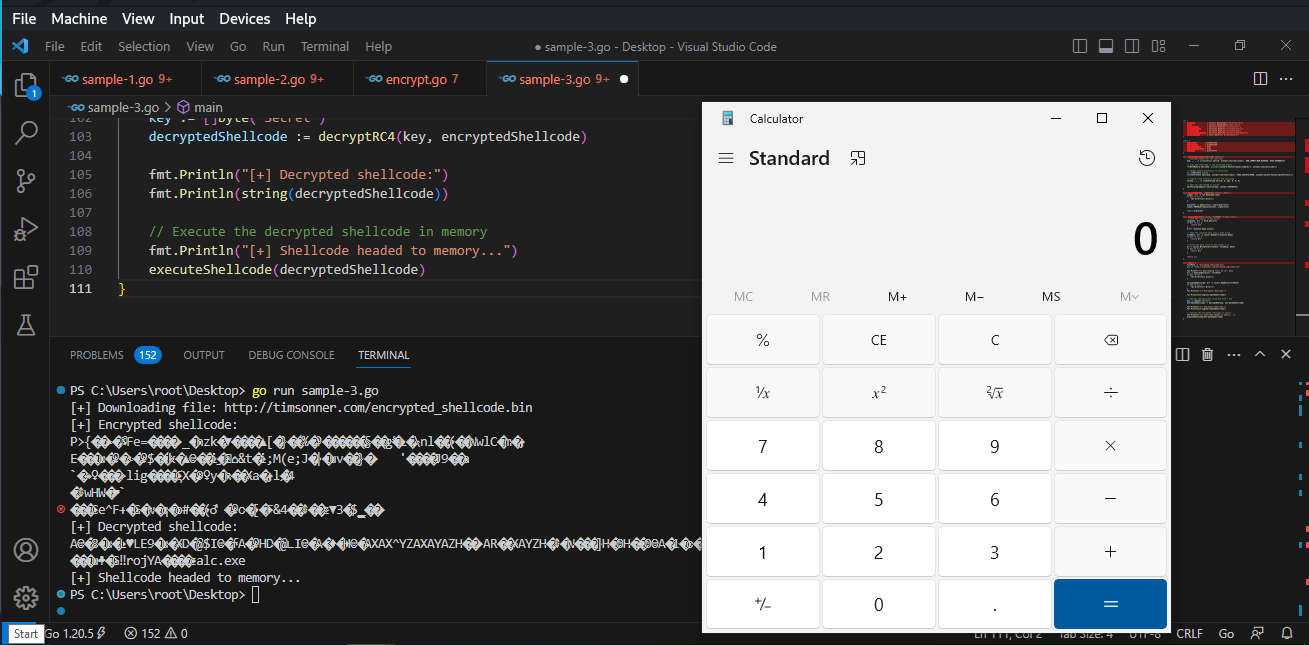Maximize the terminal panel with chevron
1309x645 pixels.
(1260, 354)
